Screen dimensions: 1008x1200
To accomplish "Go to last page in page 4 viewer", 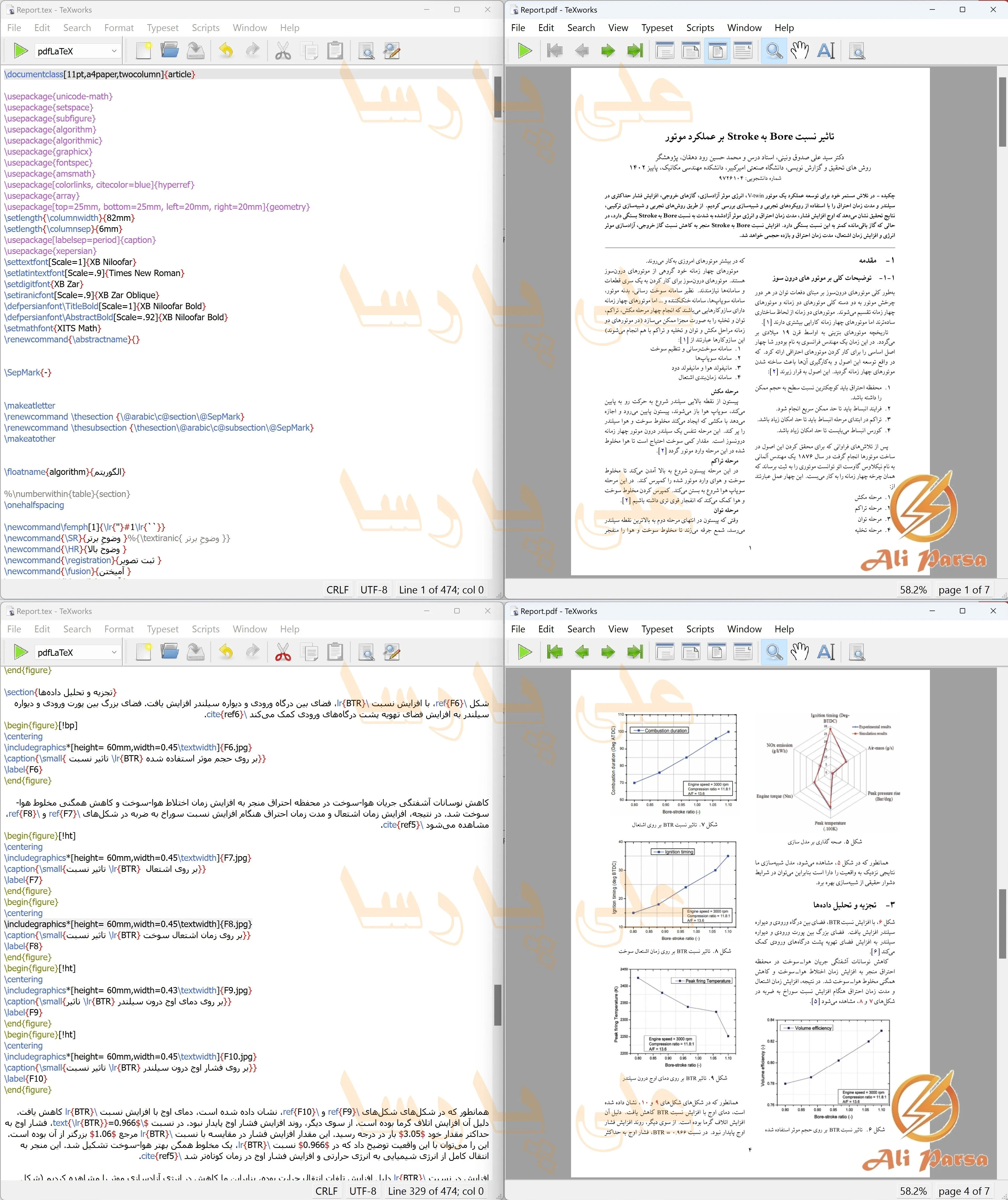I will click(635, 652).
